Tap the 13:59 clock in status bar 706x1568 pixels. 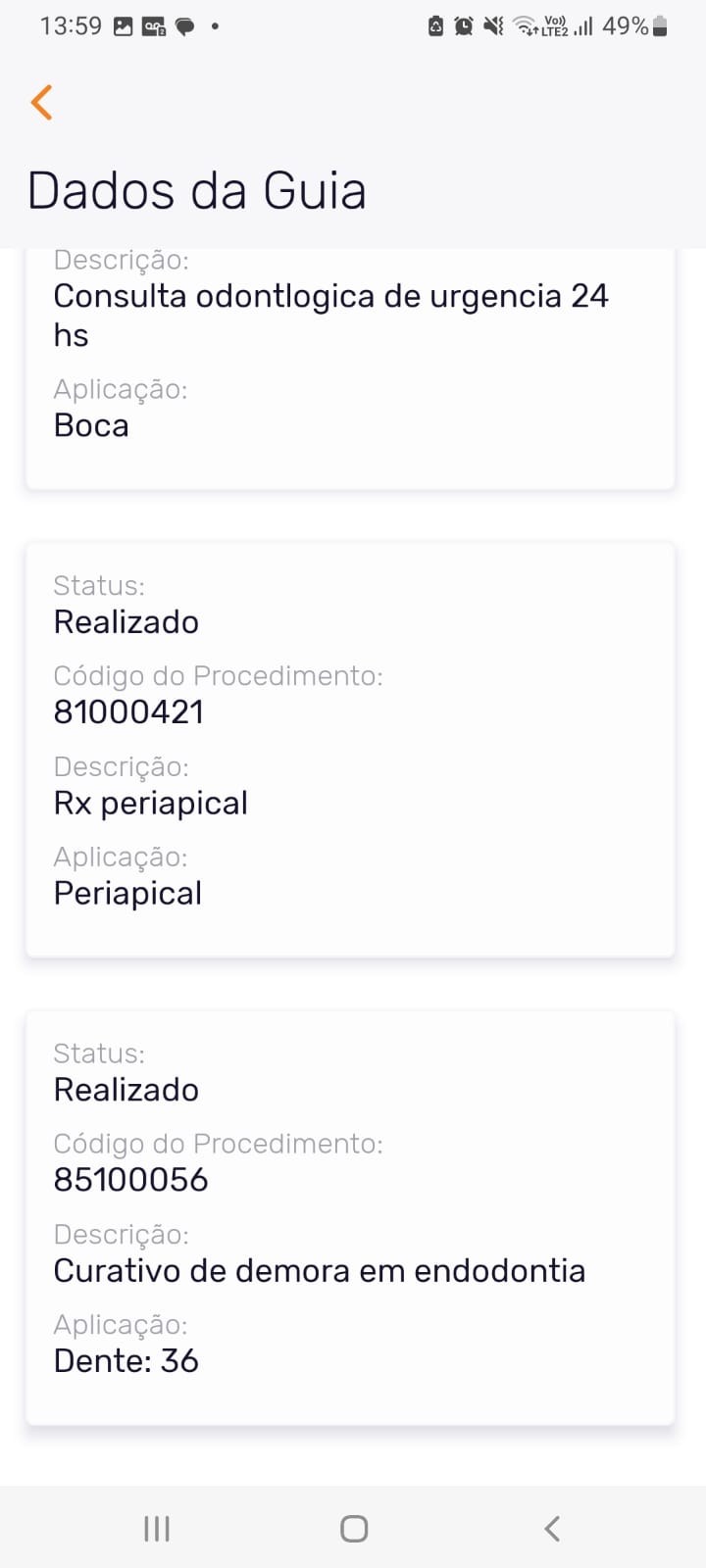pos(71,26)
